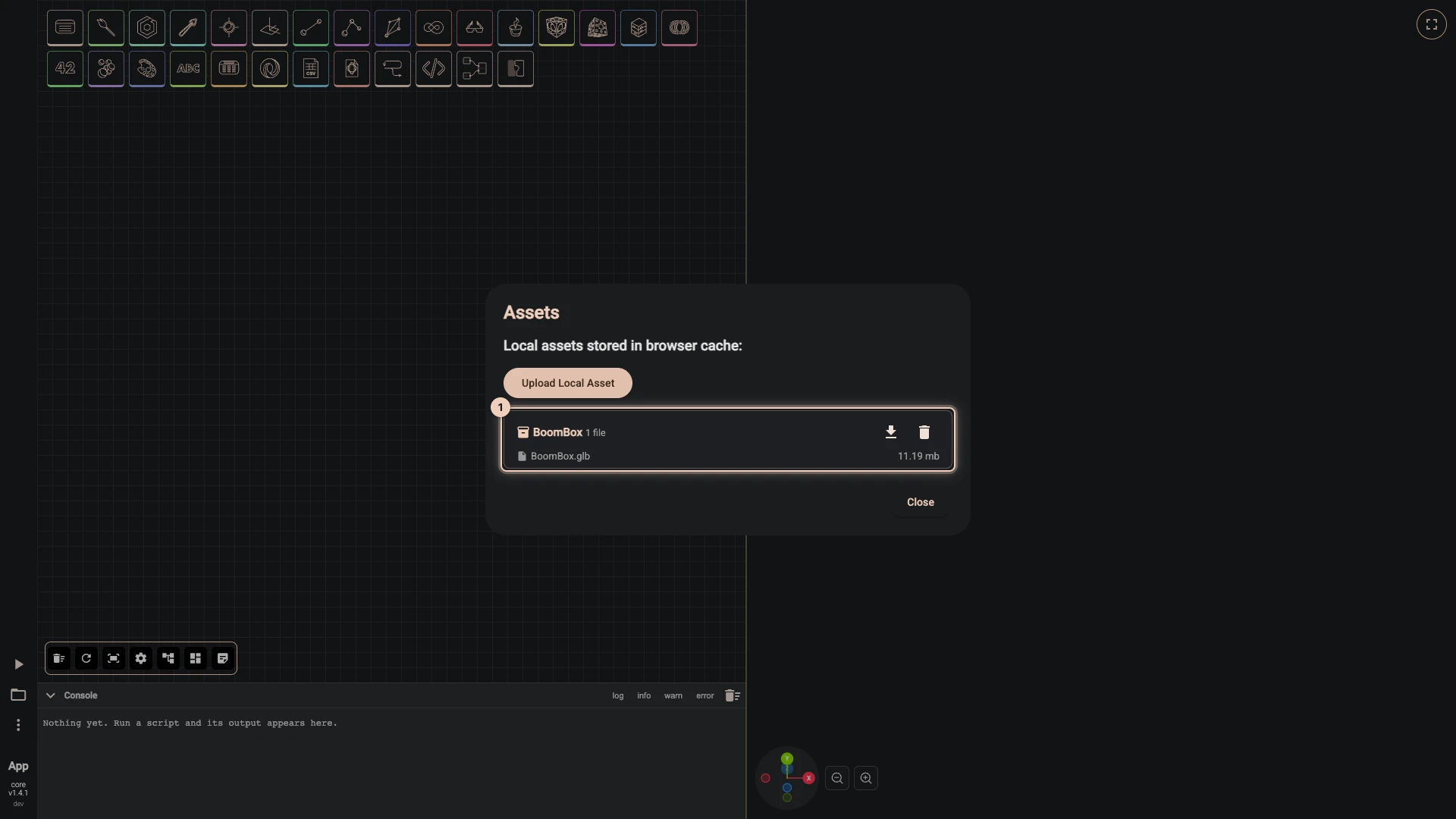
Task: Click the 3D glasses node icon
Action: 475,28
